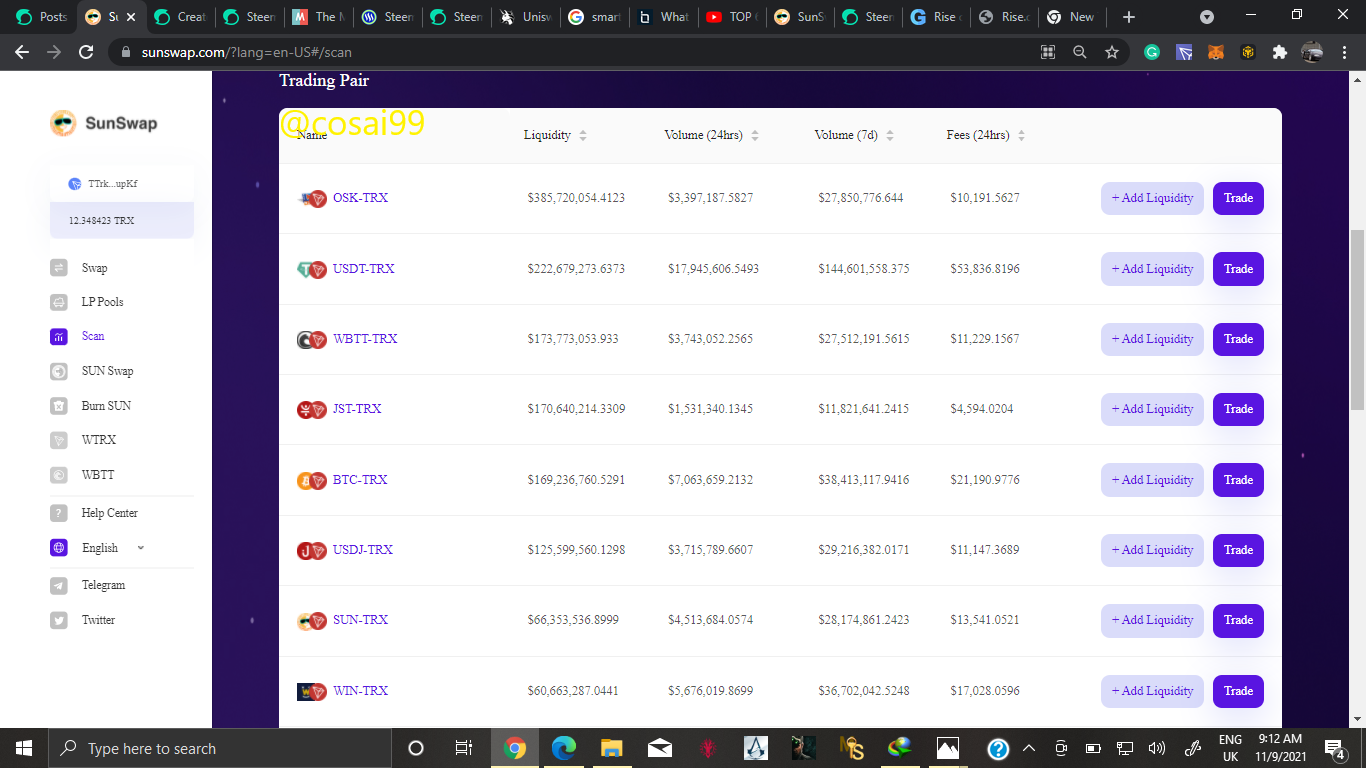Expand the English language dropdown
Viewport: 1366px width, 768px height.
[x=140, y=548]
